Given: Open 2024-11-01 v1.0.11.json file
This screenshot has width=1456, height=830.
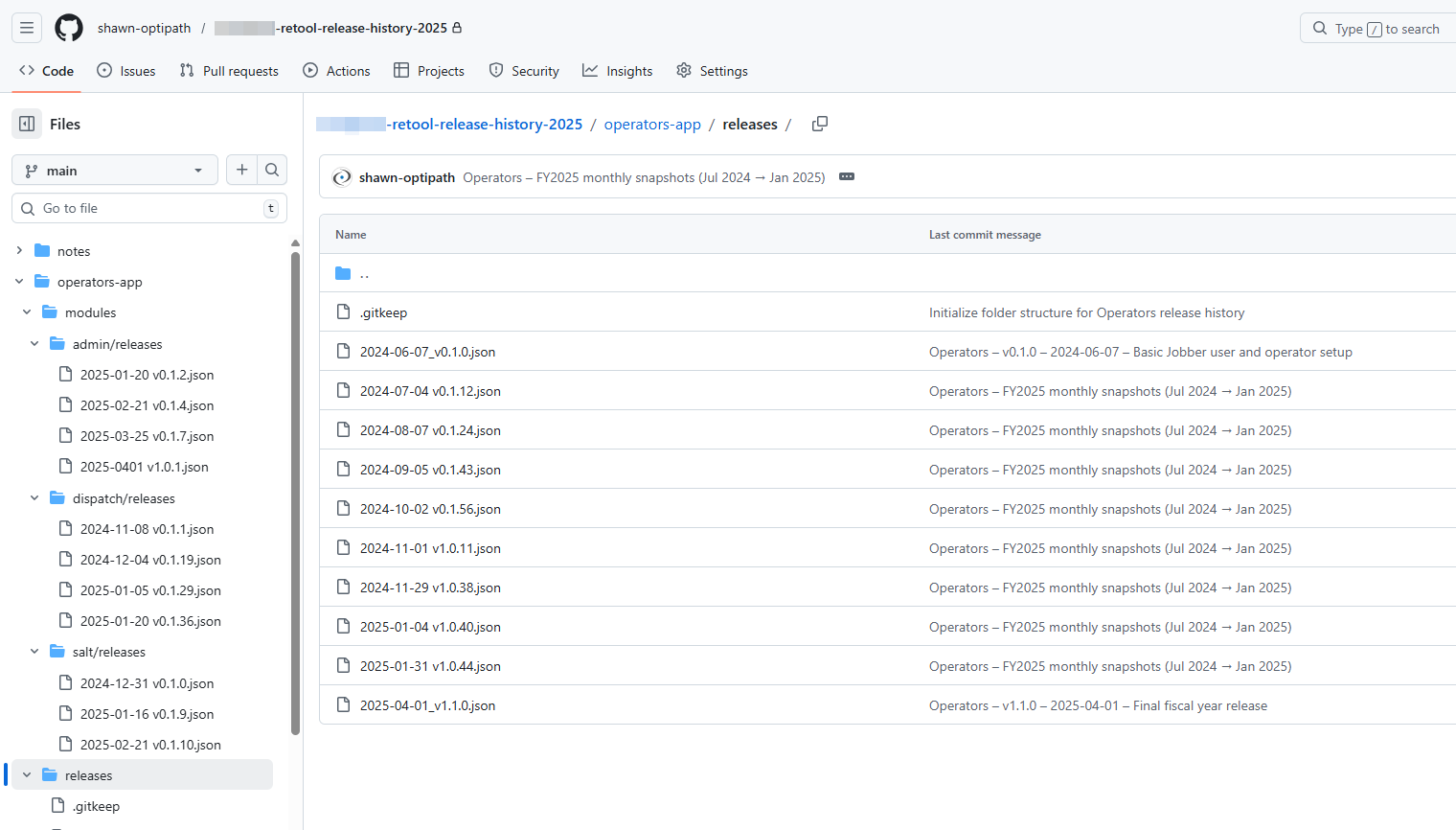Looking at the screenshot, I should (430, 548).
